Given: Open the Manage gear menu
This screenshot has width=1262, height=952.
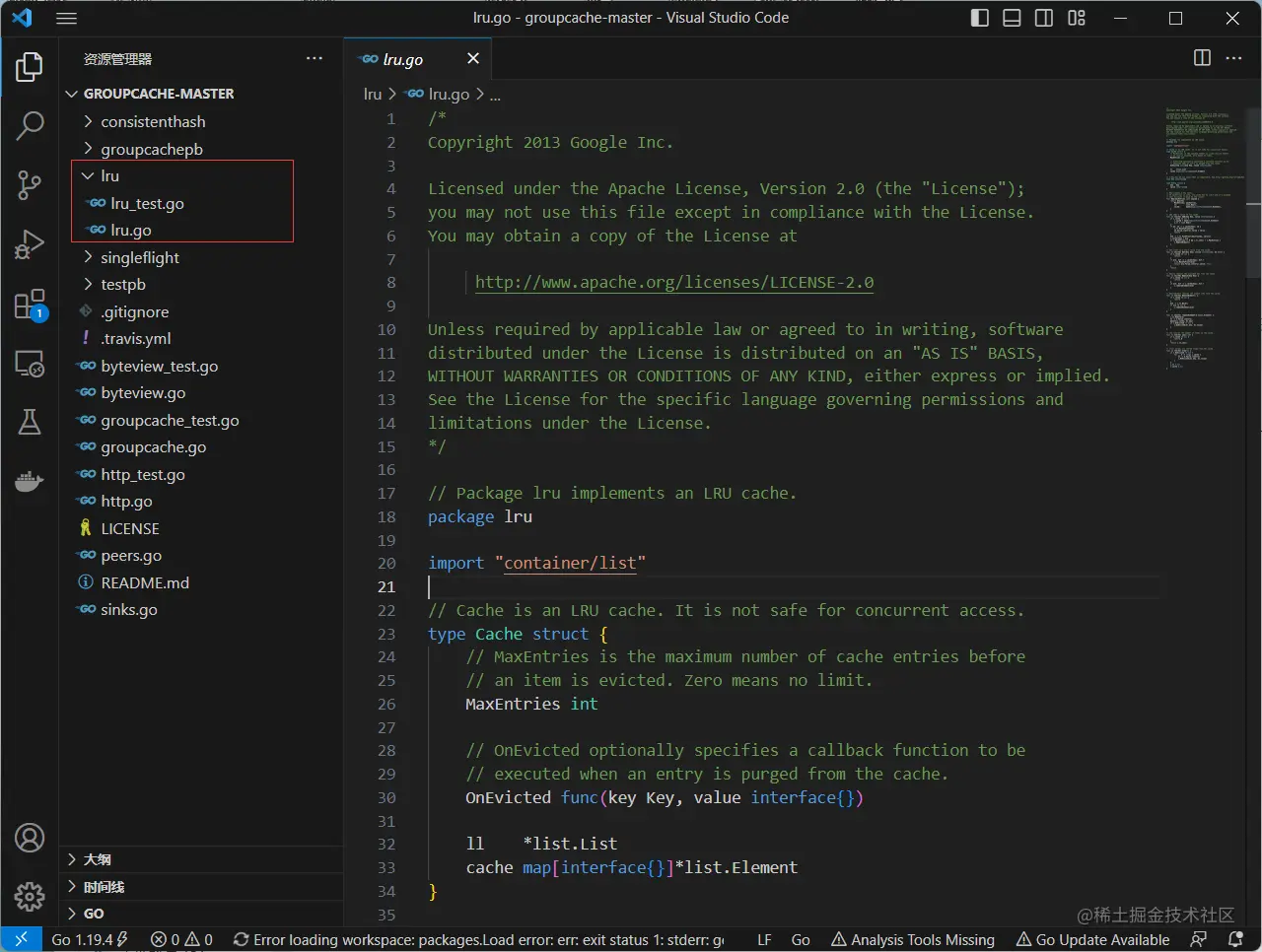Looking at the screenshot, I should point(30,896).
